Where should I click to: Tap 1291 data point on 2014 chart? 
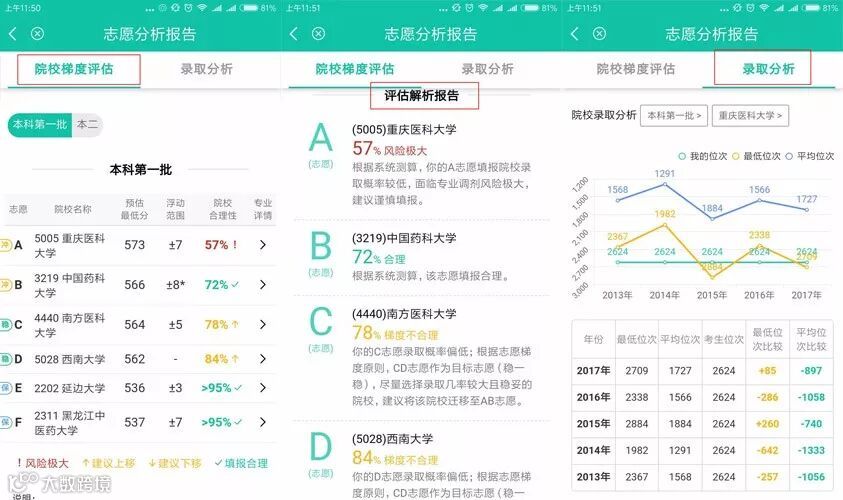tap(665, 184)
